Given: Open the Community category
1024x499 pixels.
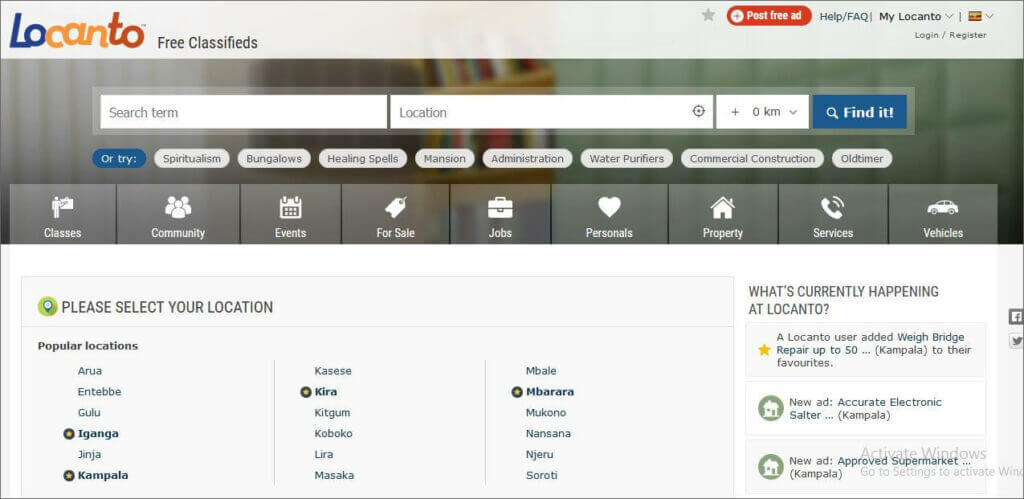Looking at the screenshot, I should click(178, 214).
